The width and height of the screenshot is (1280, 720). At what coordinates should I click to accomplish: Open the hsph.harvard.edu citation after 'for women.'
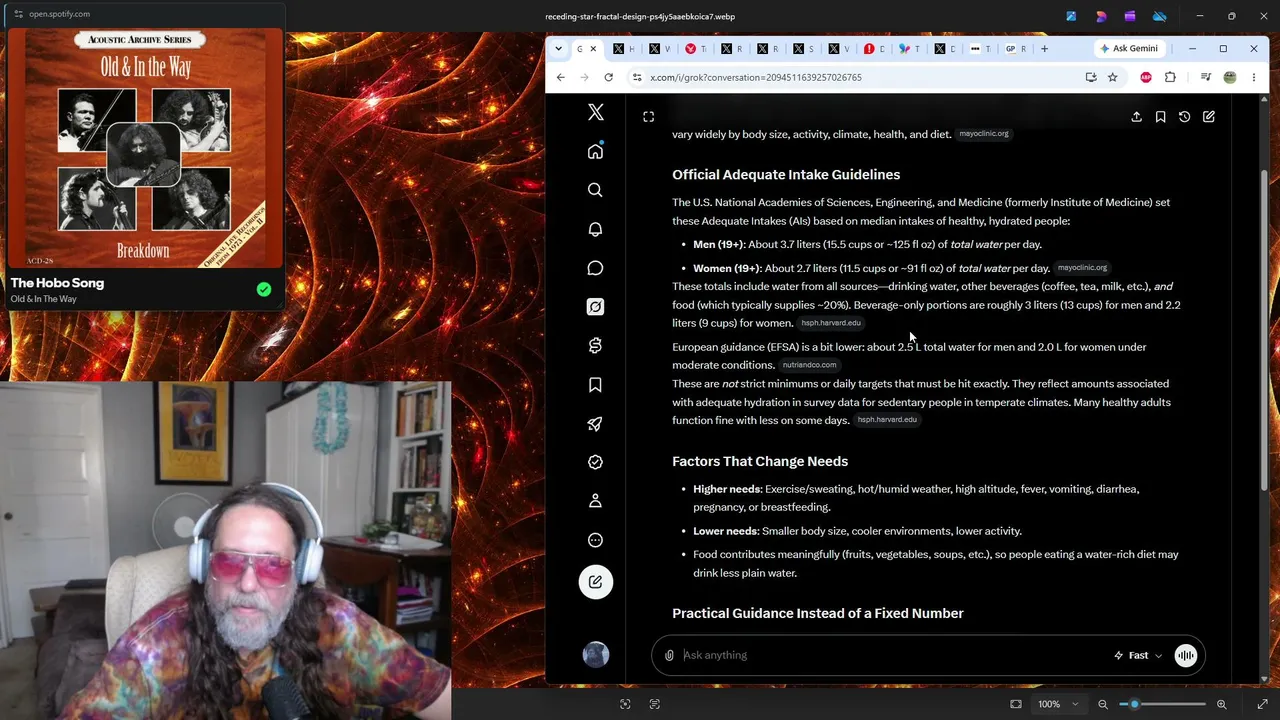pyautogui.click(x=831, y=323)
